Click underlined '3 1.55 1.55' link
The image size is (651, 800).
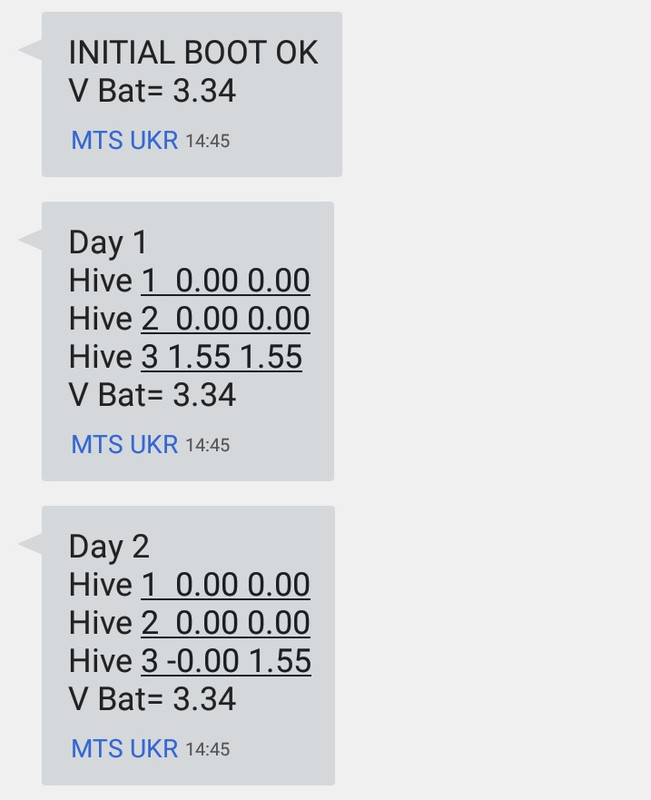(x=221, y=356)
